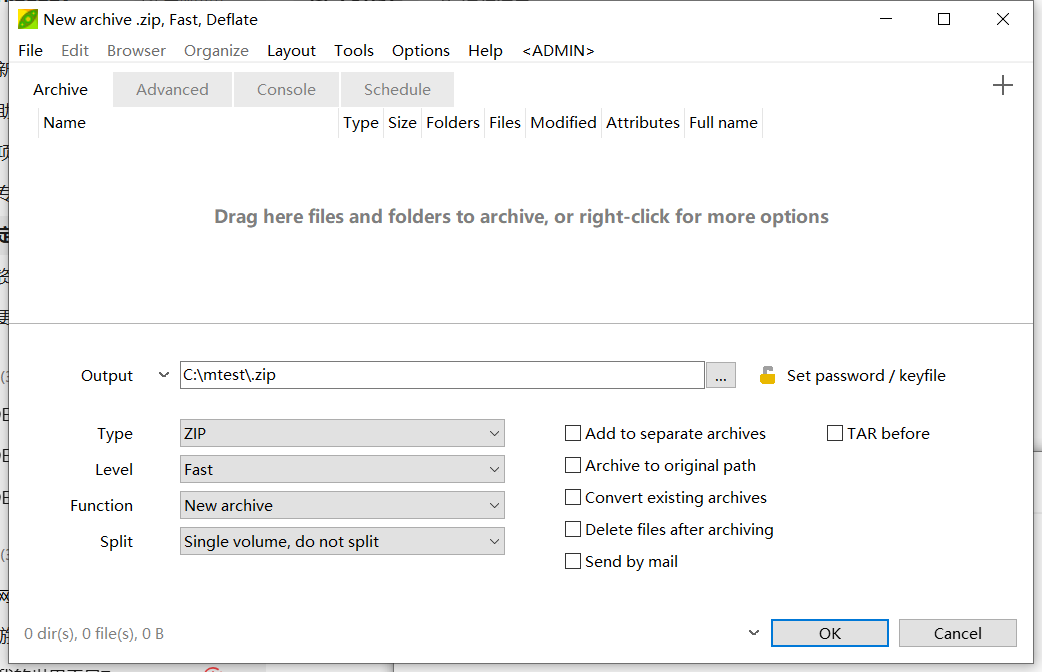The height and width of the screenshot is (672, 1042).
Task: Click the padlock icon for password
Action: pos(768,376)
